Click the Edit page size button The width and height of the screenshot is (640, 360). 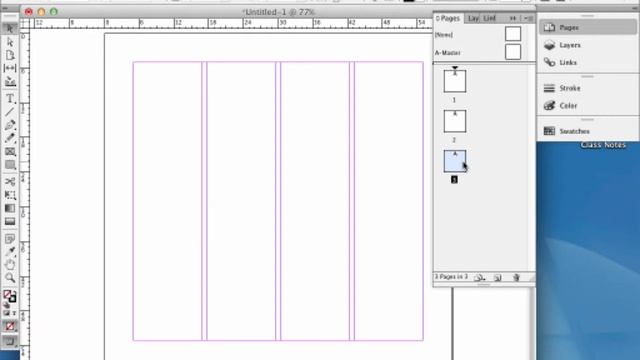(x=479, y=278)
